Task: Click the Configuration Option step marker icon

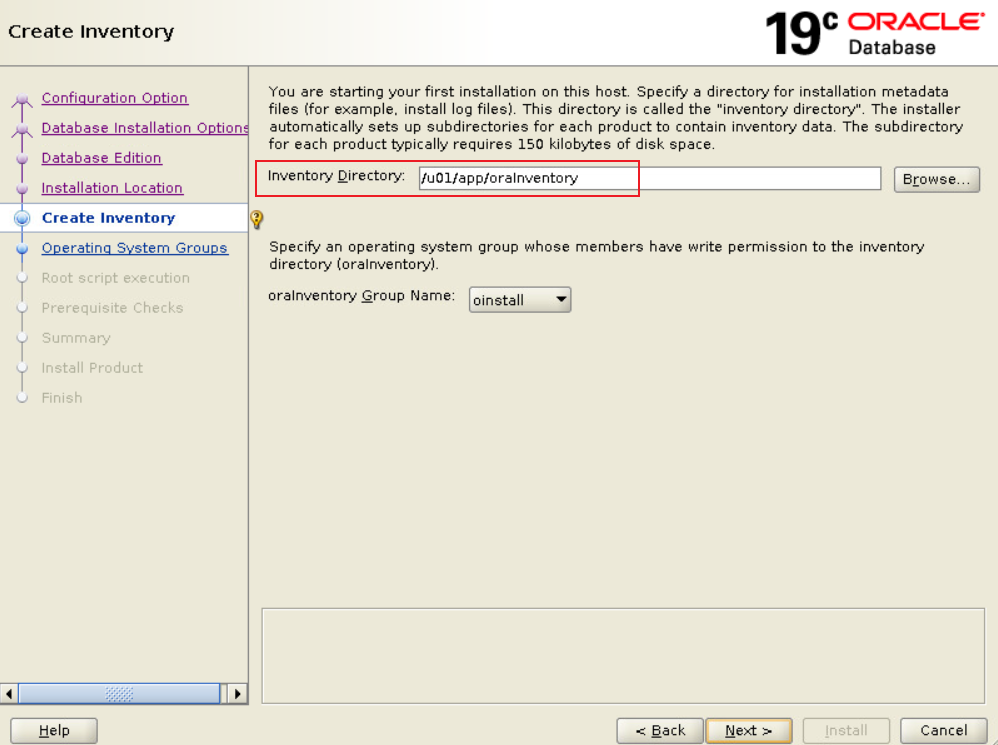Action: tap(22, 99)
